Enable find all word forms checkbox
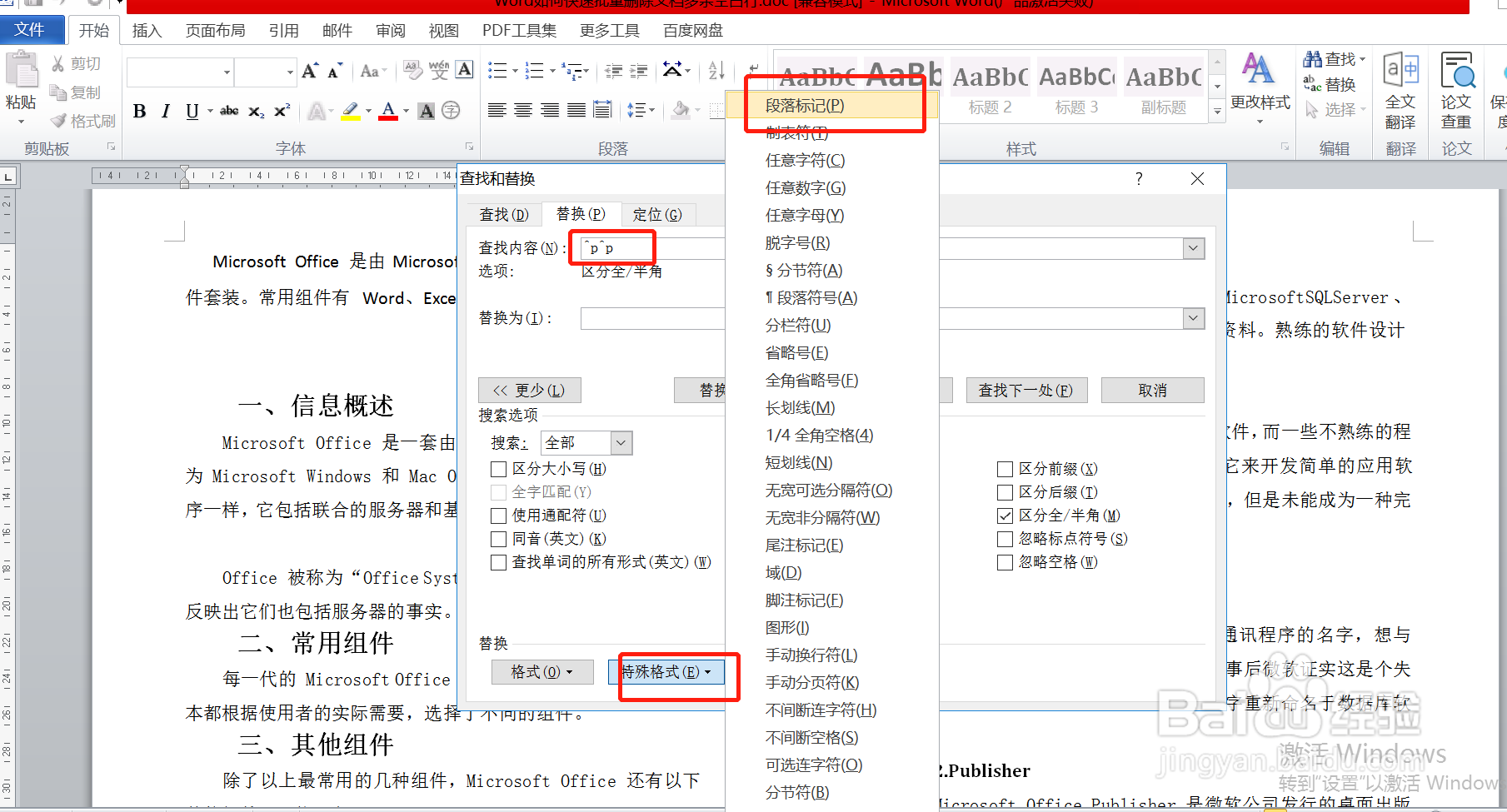Viewport: 1507px width, 812px height. pyautogui.click(x=499, y=562)
